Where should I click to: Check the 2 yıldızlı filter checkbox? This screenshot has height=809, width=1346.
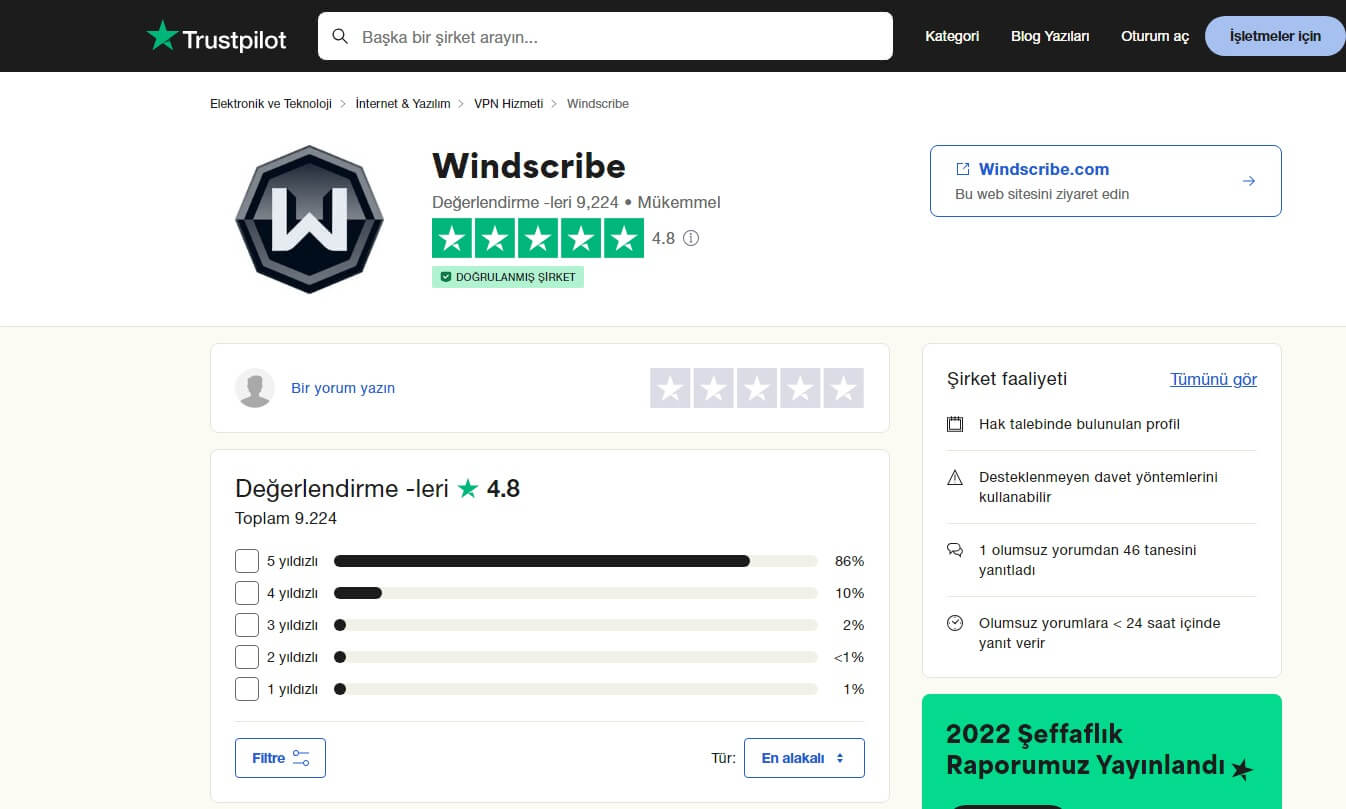point(247,657)
